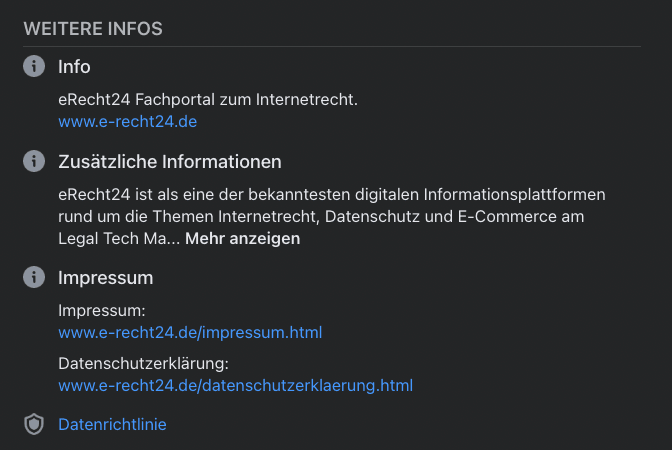
Task: Click the icon next to Zusätzliche Informationen
Action: (35, 161)
